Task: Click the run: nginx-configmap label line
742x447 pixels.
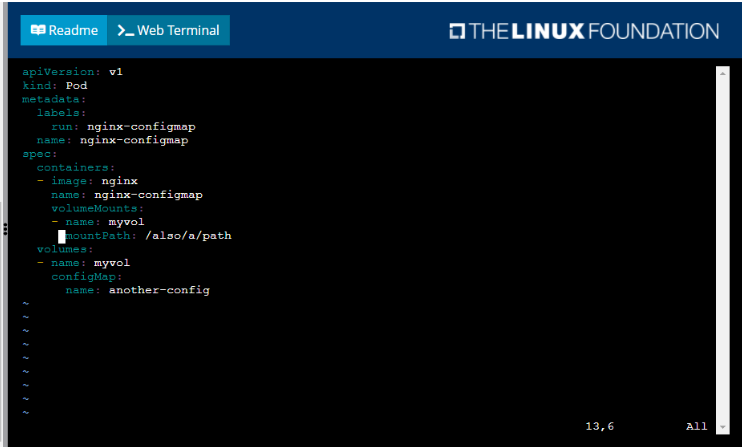Action: (124, 127)
